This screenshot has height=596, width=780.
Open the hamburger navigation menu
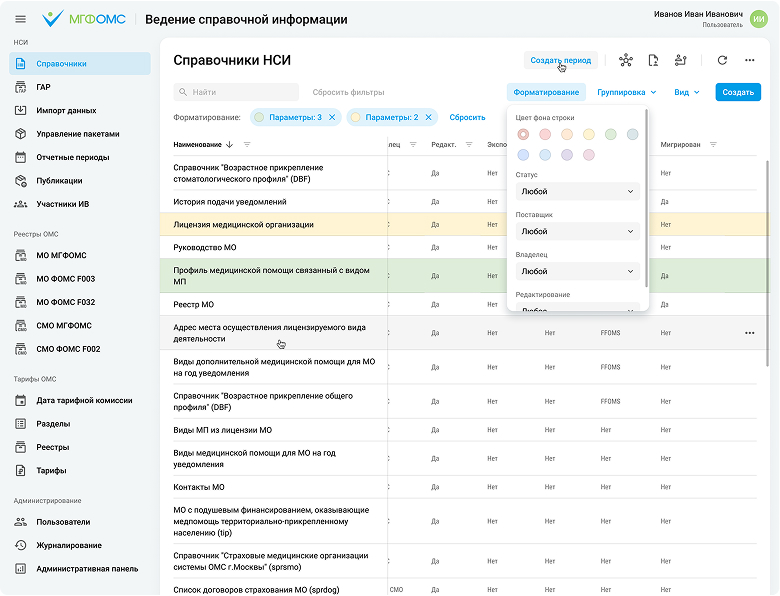click(x=21, y=19)
